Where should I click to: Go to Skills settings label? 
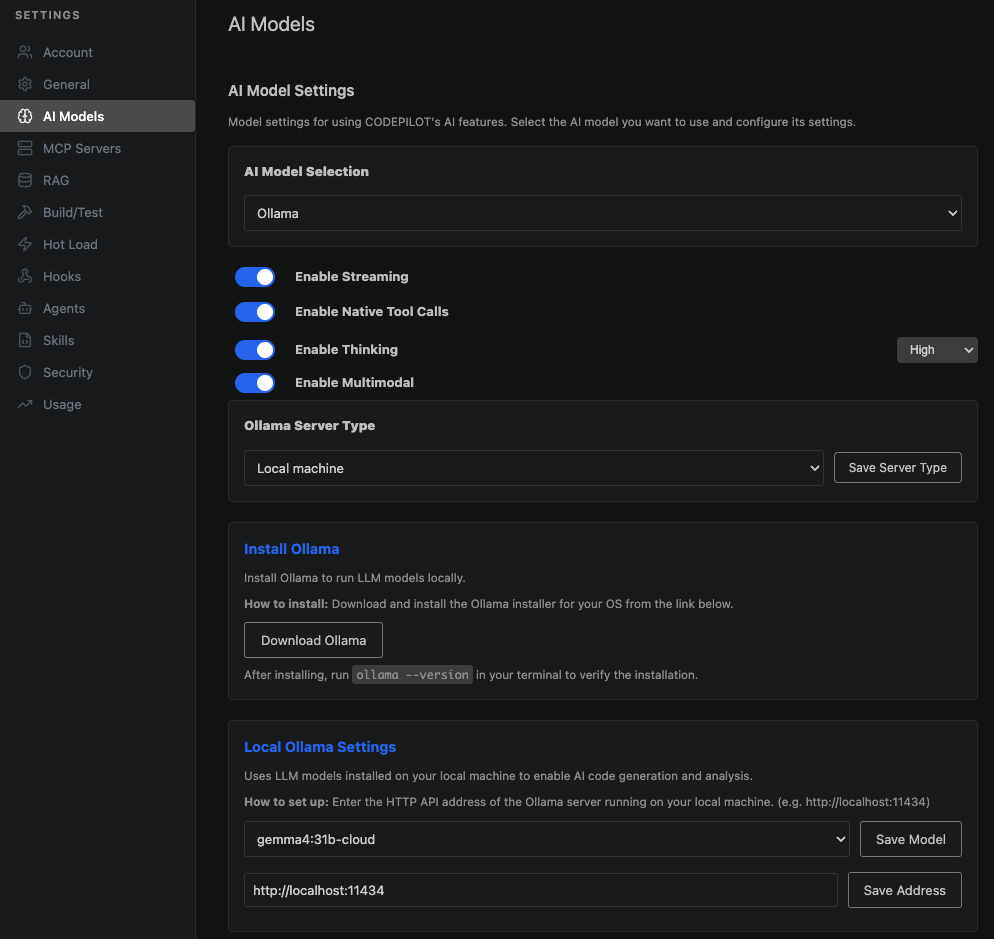tap(58, 340)
